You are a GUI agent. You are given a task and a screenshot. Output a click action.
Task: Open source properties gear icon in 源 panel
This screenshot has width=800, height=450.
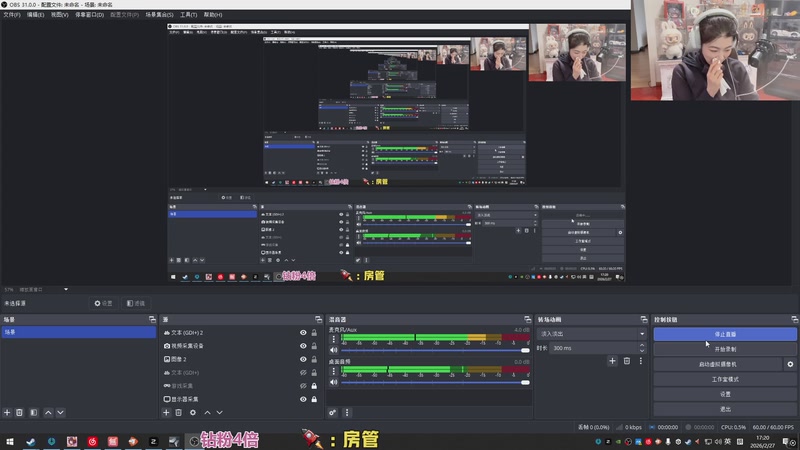(x=193, y=412)
